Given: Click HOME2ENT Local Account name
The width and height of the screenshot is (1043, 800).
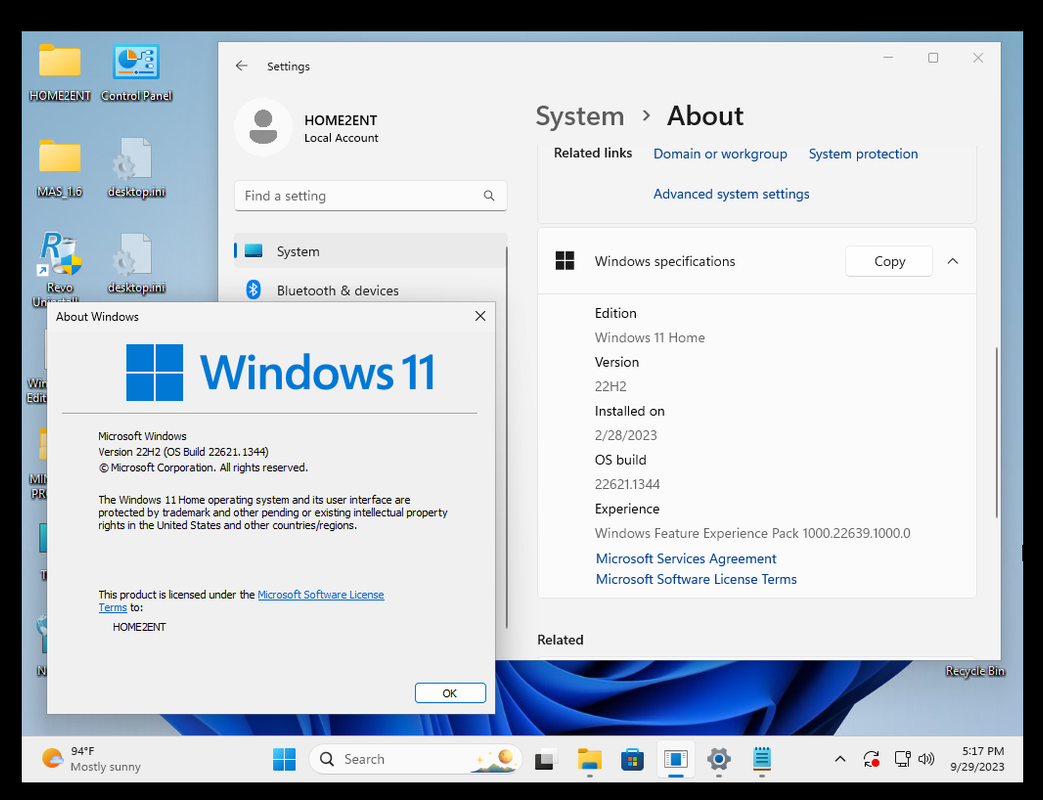Looking at the screenshot, I should (x=341, y=128).
